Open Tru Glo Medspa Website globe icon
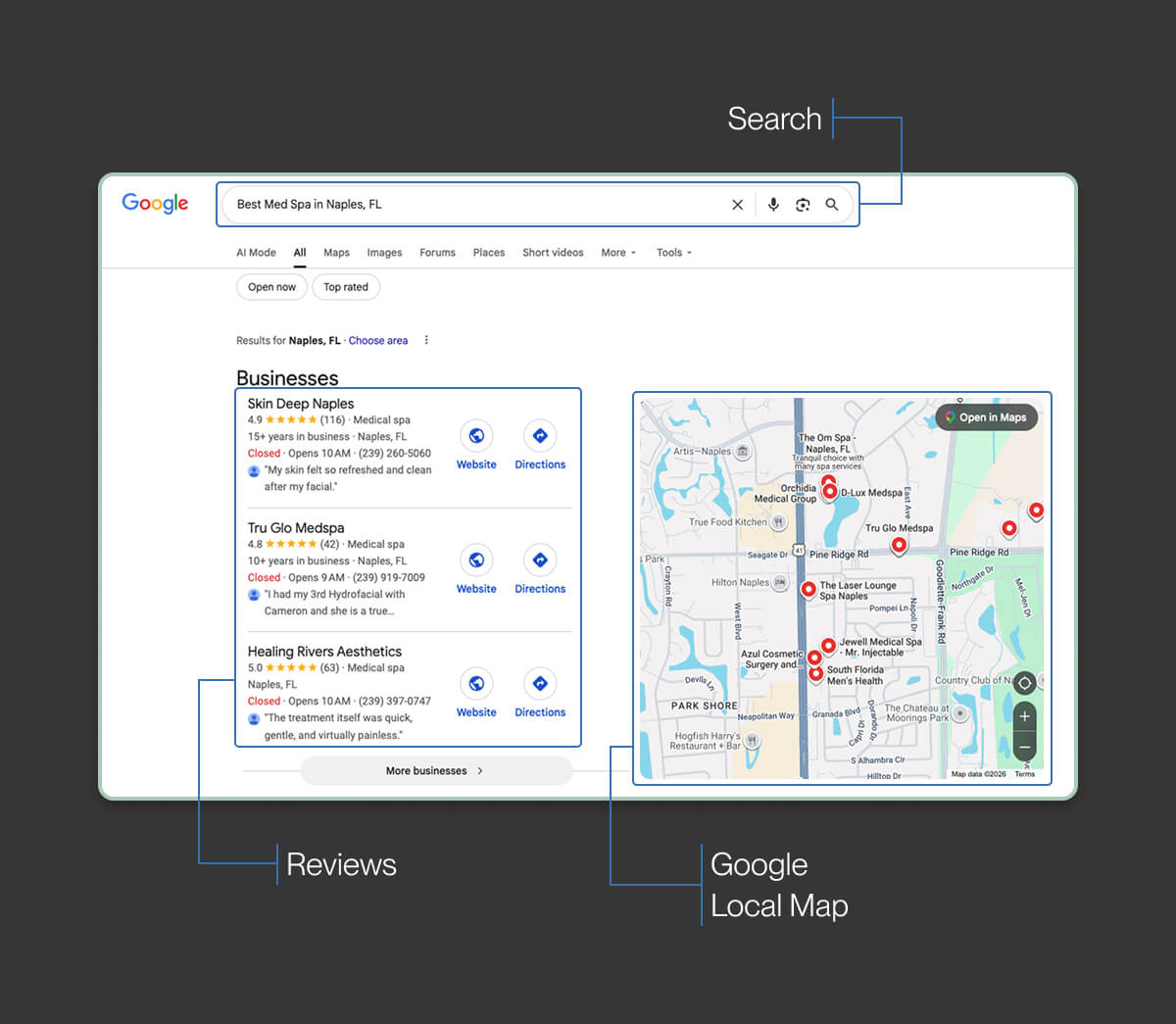 476,560
